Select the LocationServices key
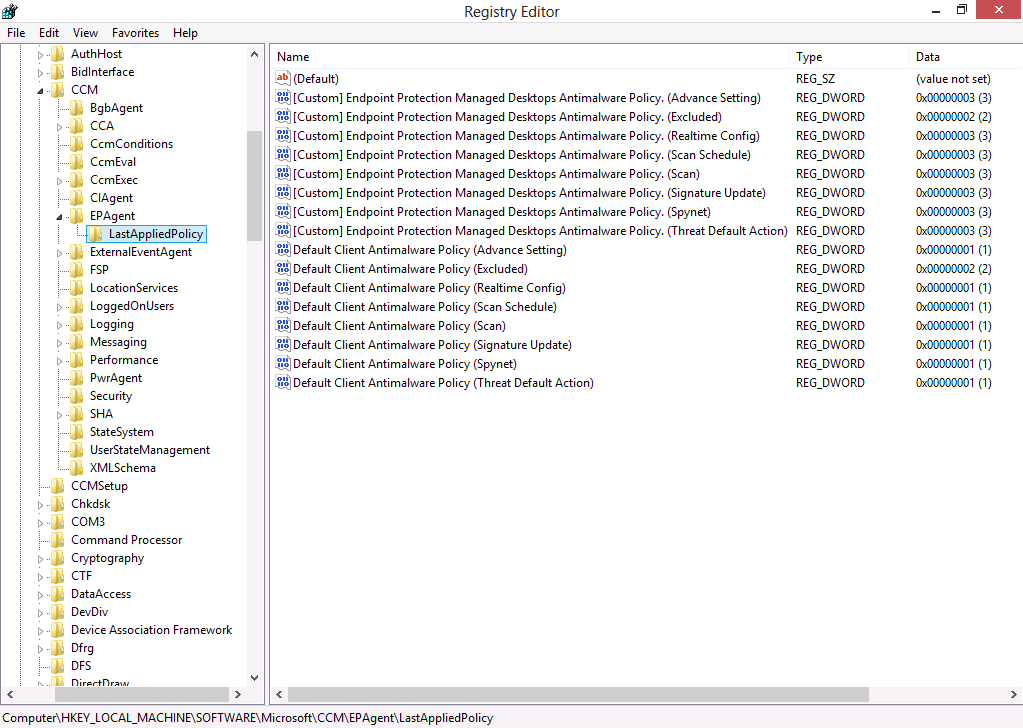Screen dimensions: 1023x728 coord(134,288)
